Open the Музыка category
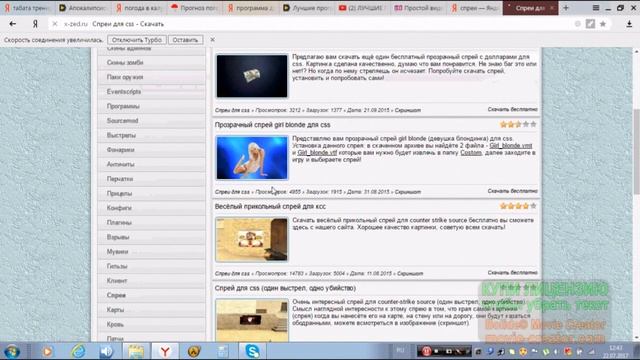Viewport: 640px width, 360px height. [x=151, y=251]
